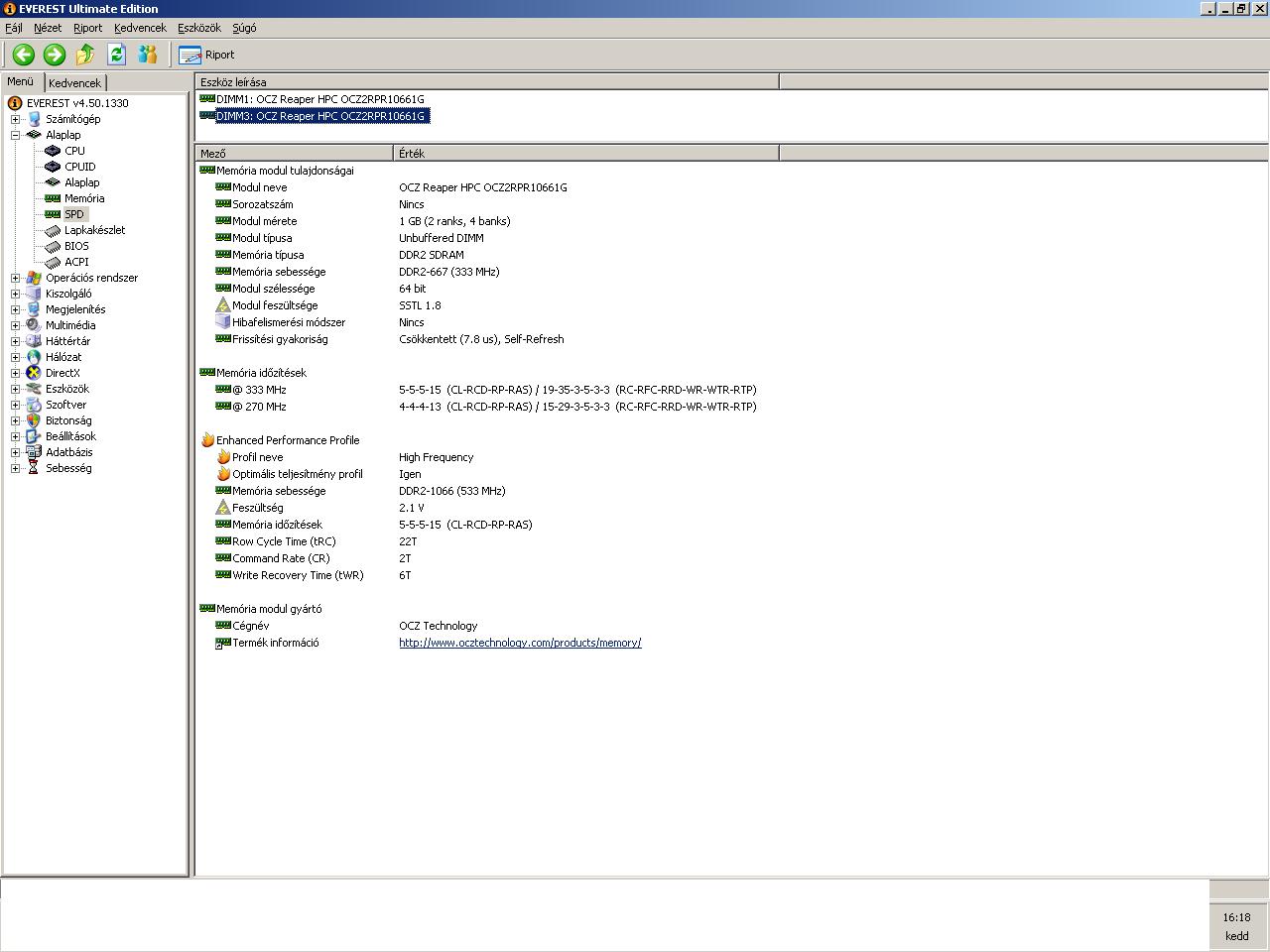Click the Multimédia icon

[34, 325]
